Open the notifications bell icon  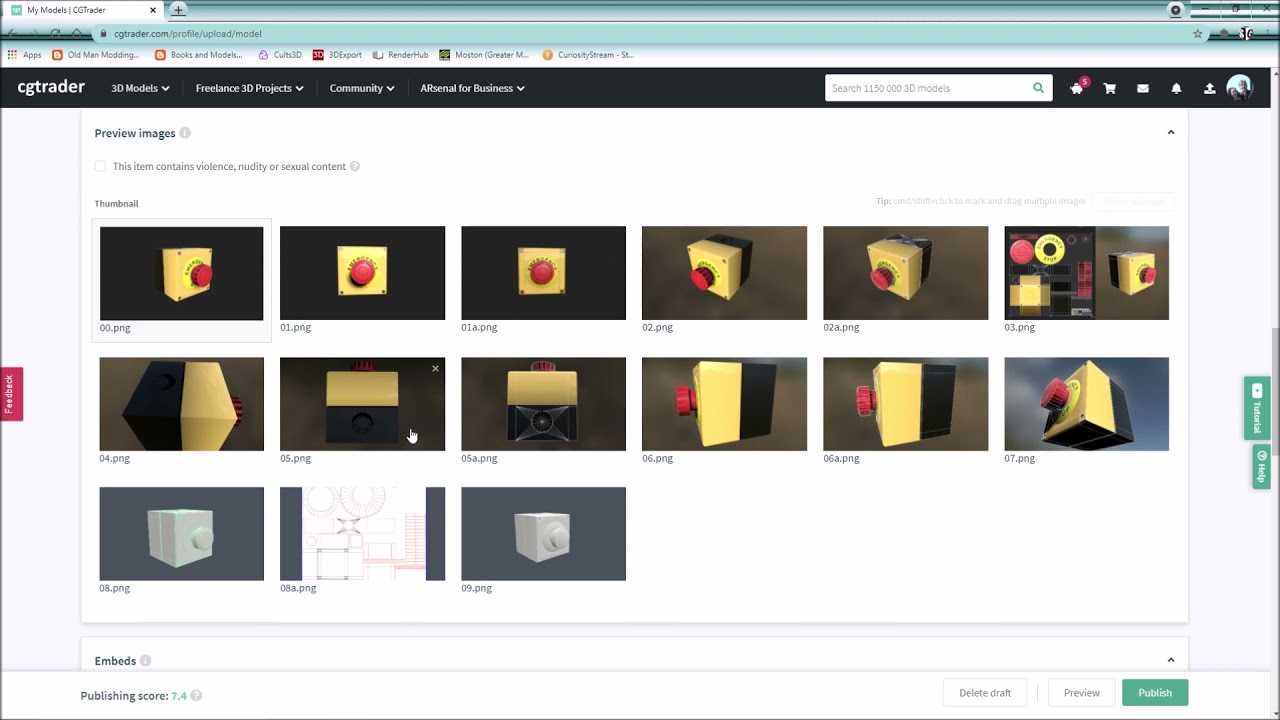pyautogui.click(x=1176, y=88)
